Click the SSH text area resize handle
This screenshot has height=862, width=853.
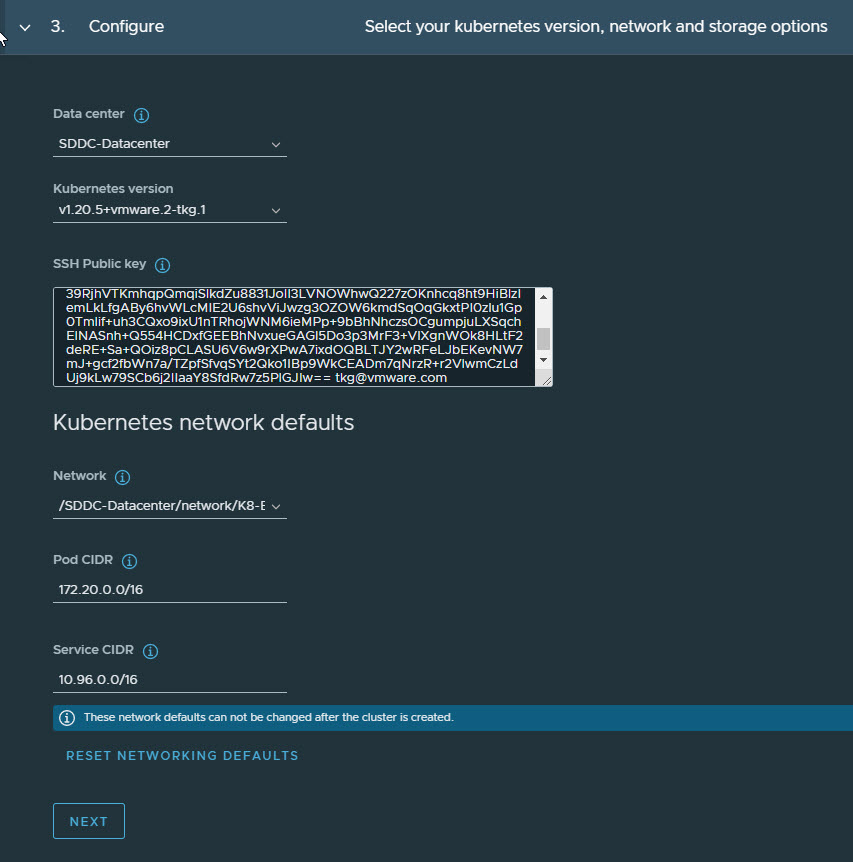[x=546, y=380]
